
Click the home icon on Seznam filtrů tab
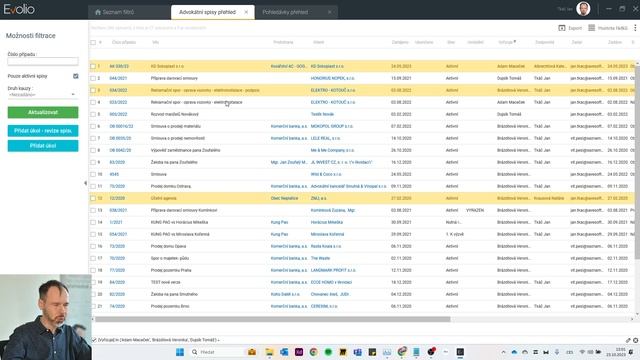pos(98,12)
